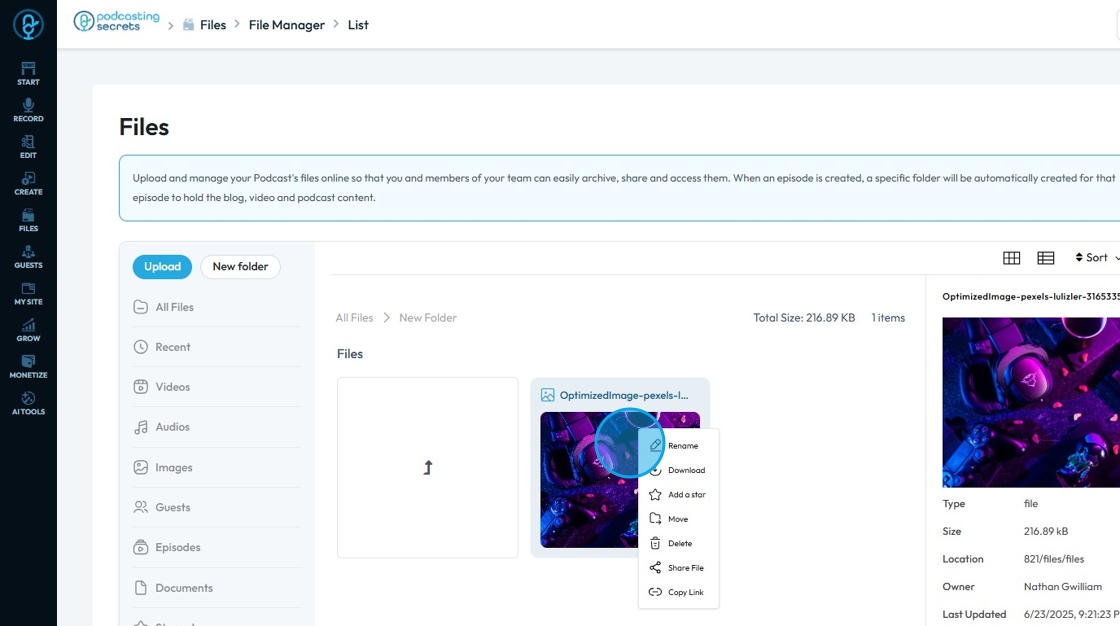The image size is (1120, 626).
Task: Click the round logo atop the sidebar
Action: point(28,24)
